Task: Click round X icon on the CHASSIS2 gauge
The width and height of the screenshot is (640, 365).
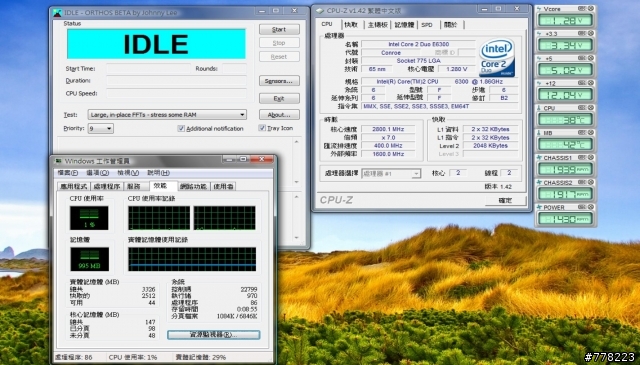Action: [590, 182]
